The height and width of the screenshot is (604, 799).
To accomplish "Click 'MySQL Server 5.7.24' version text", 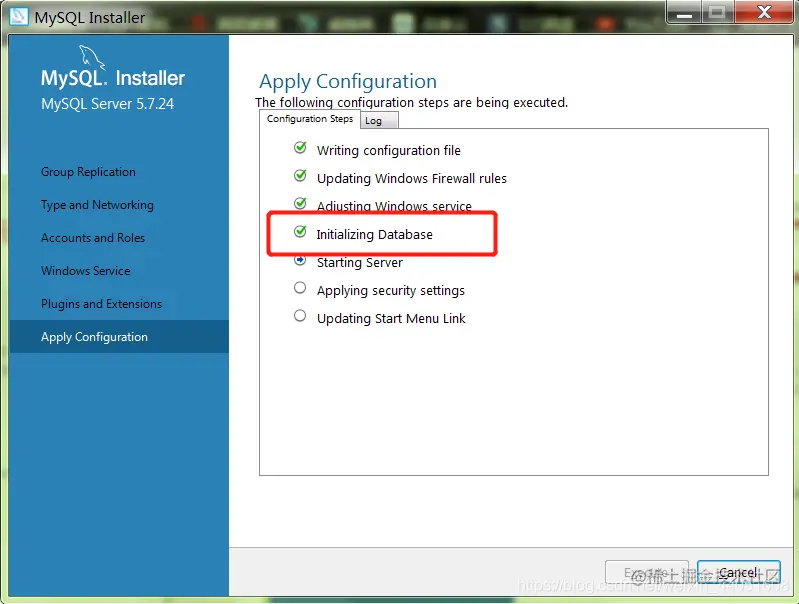I will 108,104.
